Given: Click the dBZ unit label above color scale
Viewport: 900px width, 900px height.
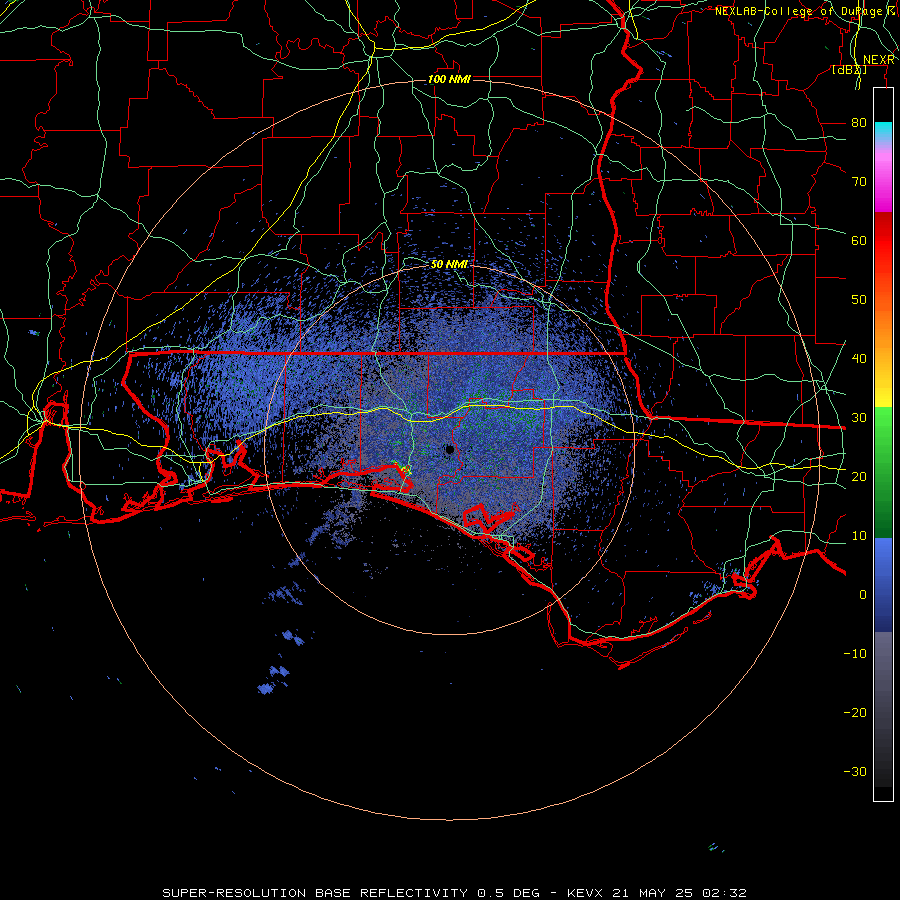Looking at the screenshot, I should (x=849, y=70).
